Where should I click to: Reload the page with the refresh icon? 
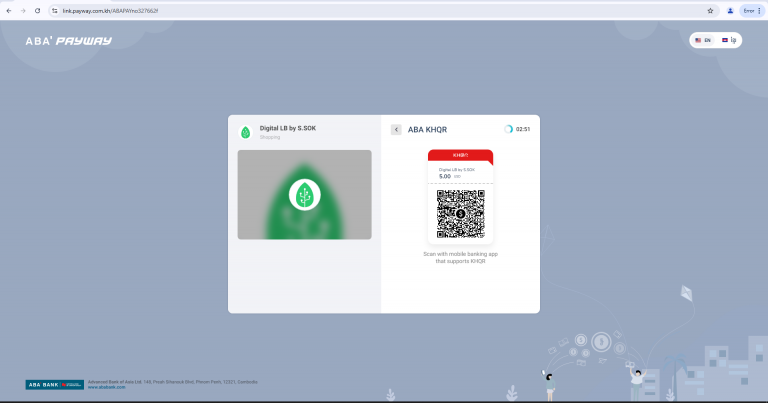click(37, 11)
